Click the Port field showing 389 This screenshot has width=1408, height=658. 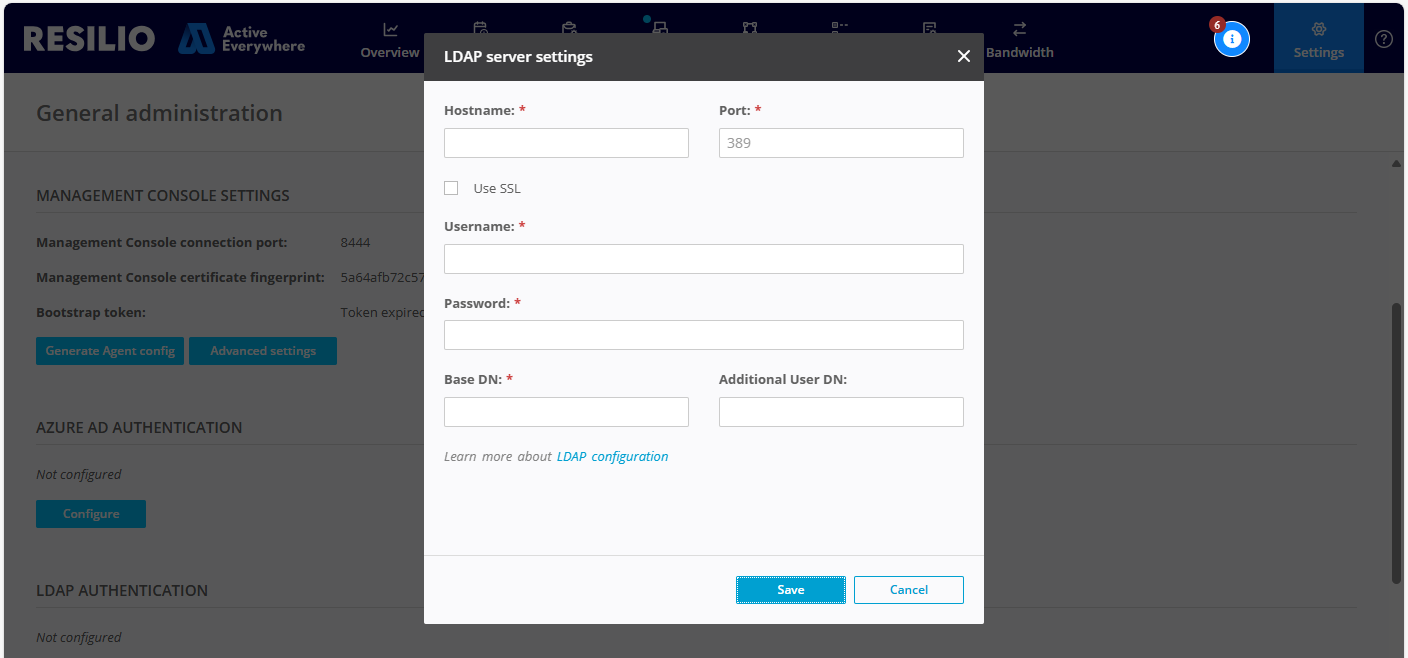click(x=841, y=143)
